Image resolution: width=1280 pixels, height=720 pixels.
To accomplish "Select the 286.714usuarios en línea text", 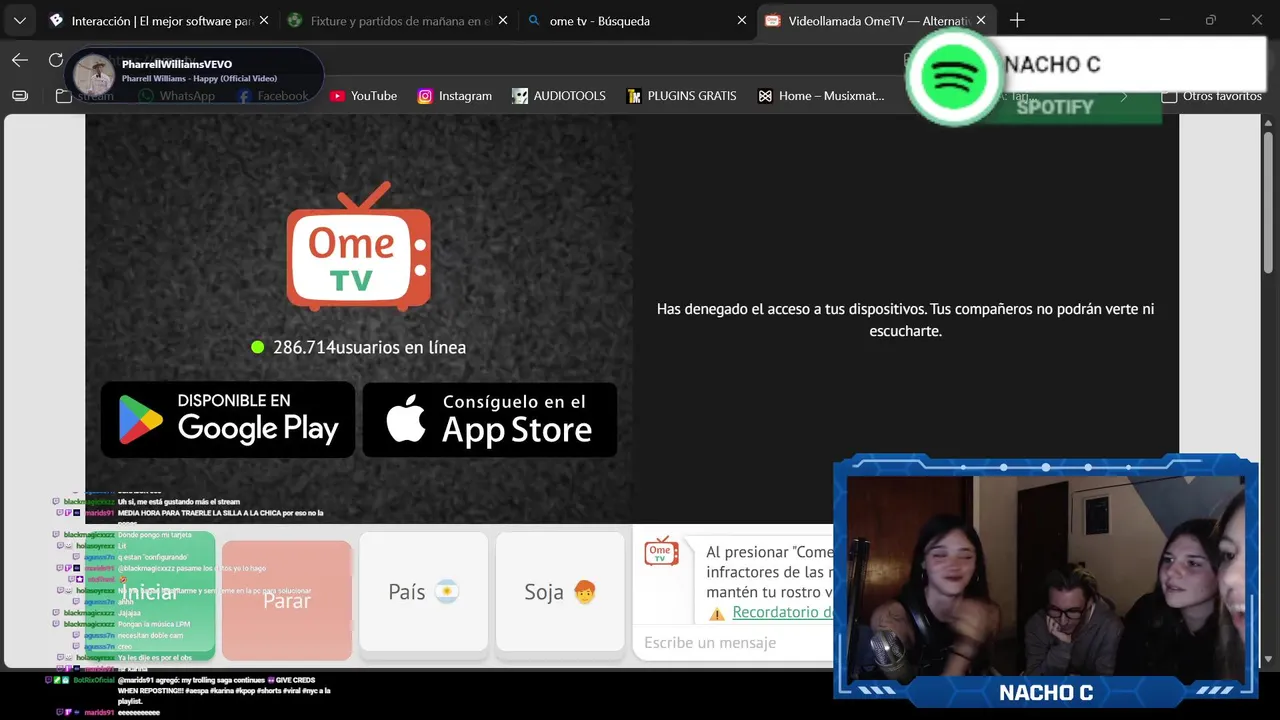I will (369, 347).
